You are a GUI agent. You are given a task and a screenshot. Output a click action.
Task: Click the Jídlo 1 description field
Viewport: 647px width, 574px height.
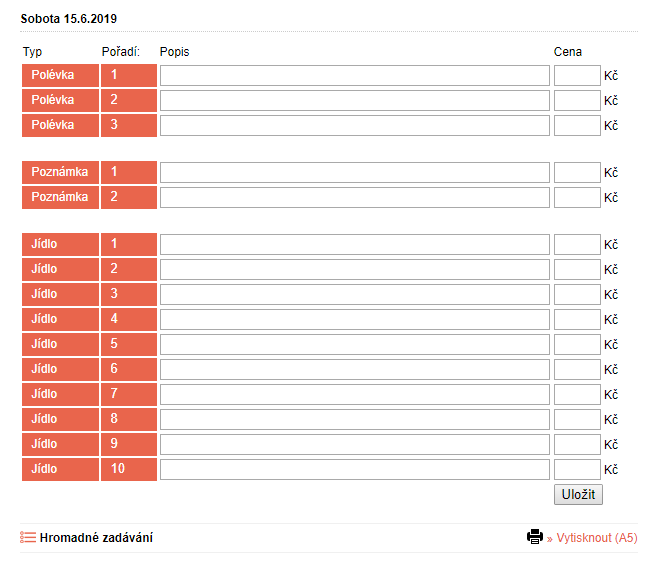354,245
